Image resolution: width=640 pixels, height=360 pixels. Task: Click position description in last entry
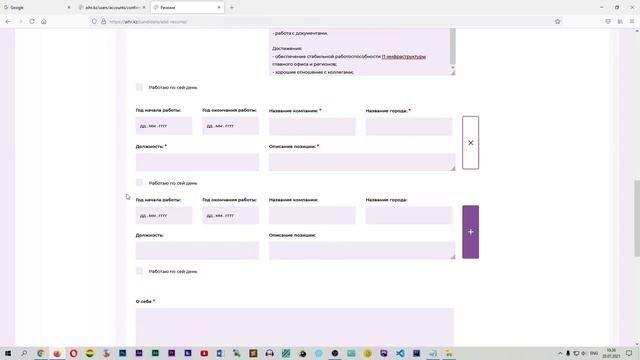click(x=362, y=251)
